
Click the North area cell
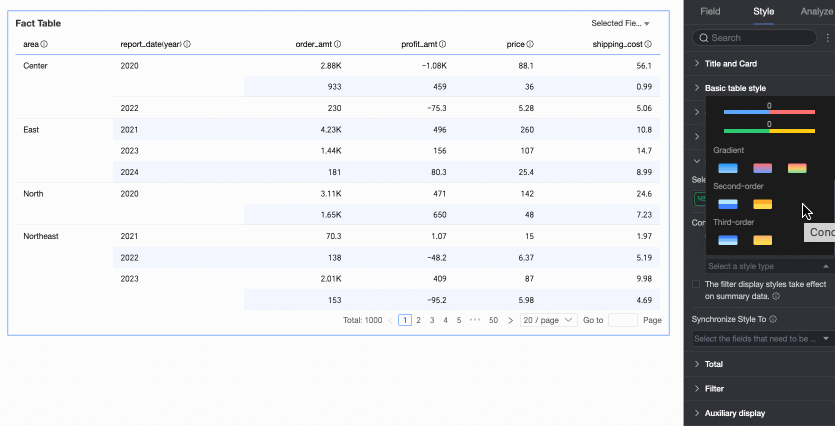pos(33,194)
